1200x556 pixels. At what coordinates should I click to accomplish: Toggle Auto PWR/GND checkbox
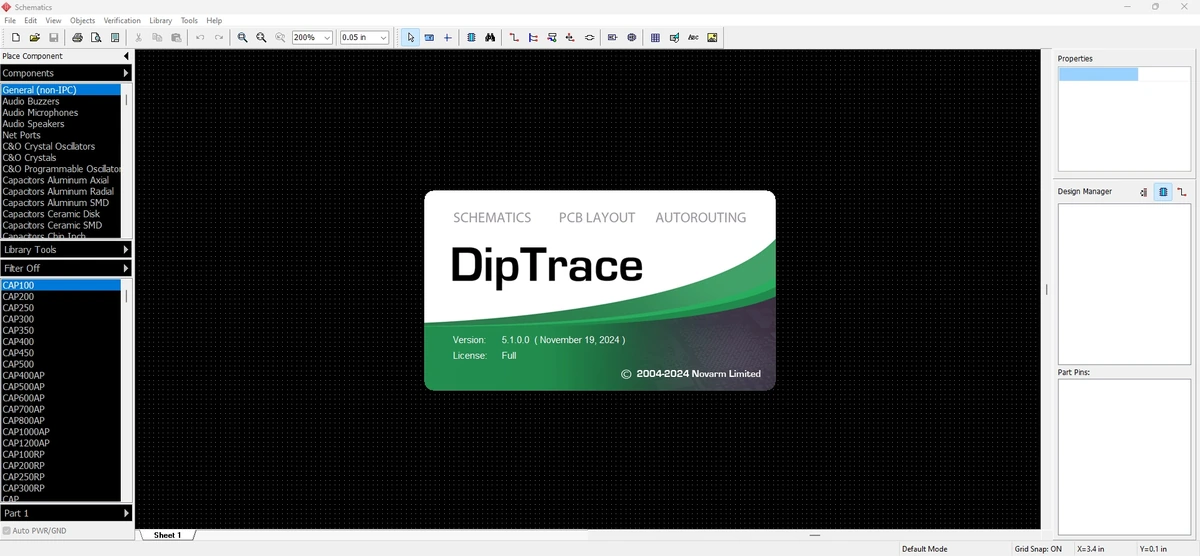7,531
